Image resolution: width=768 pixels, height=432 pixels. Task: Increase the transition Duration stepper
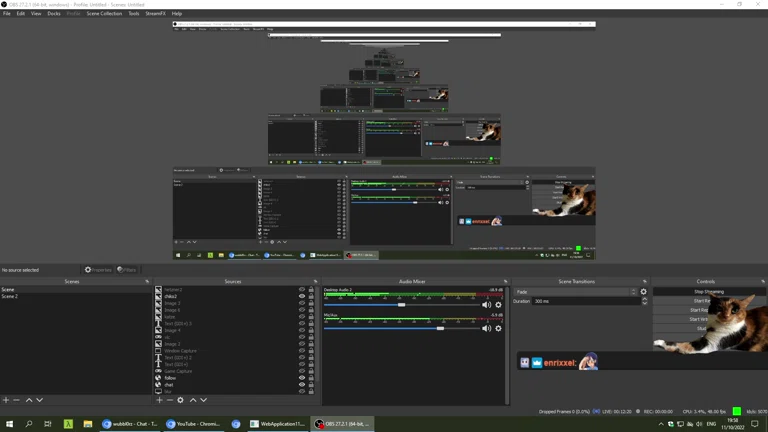[x=644, y=299]
